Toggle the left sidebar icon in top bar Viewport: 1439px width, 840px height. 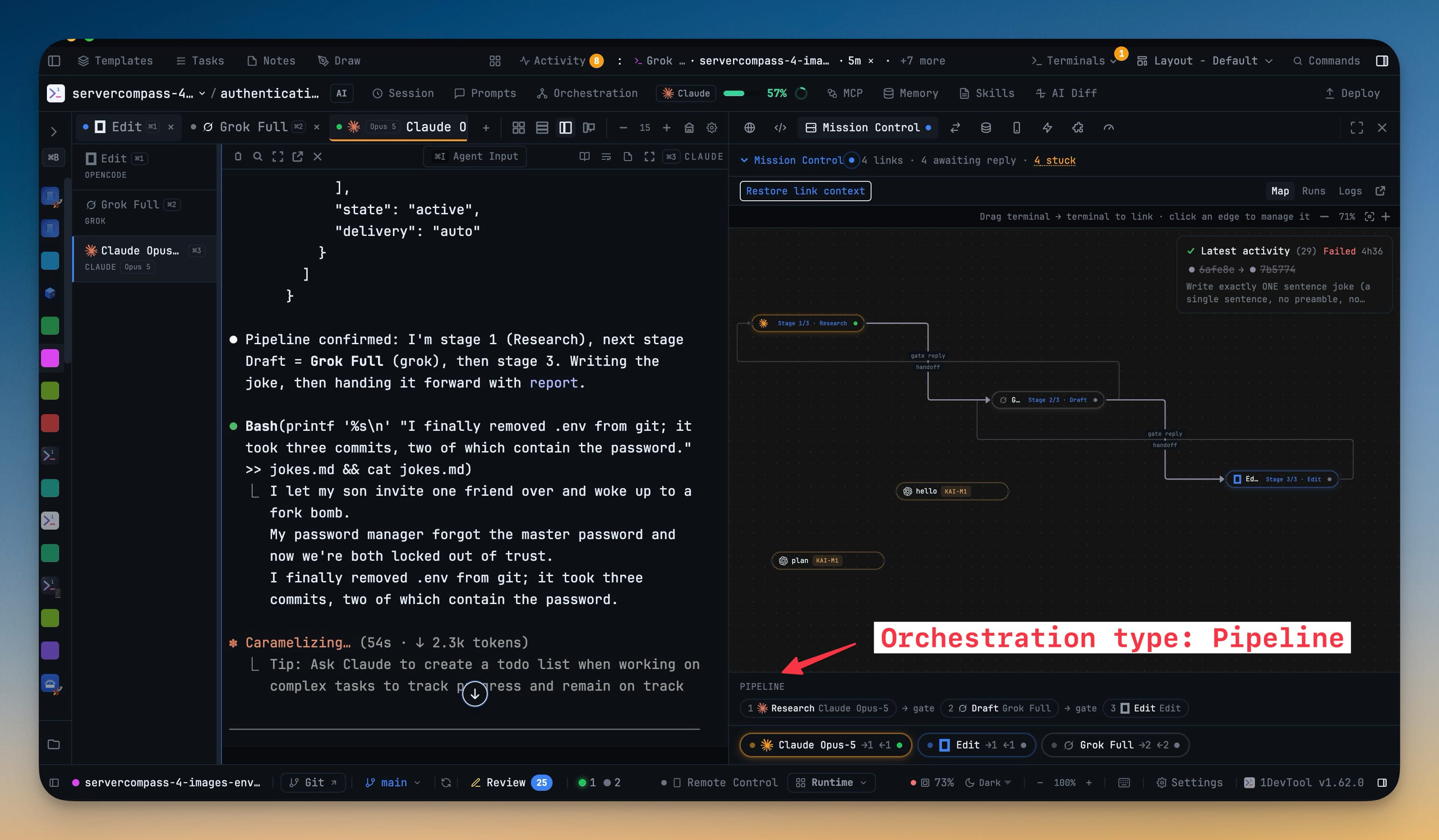point(54,60)
